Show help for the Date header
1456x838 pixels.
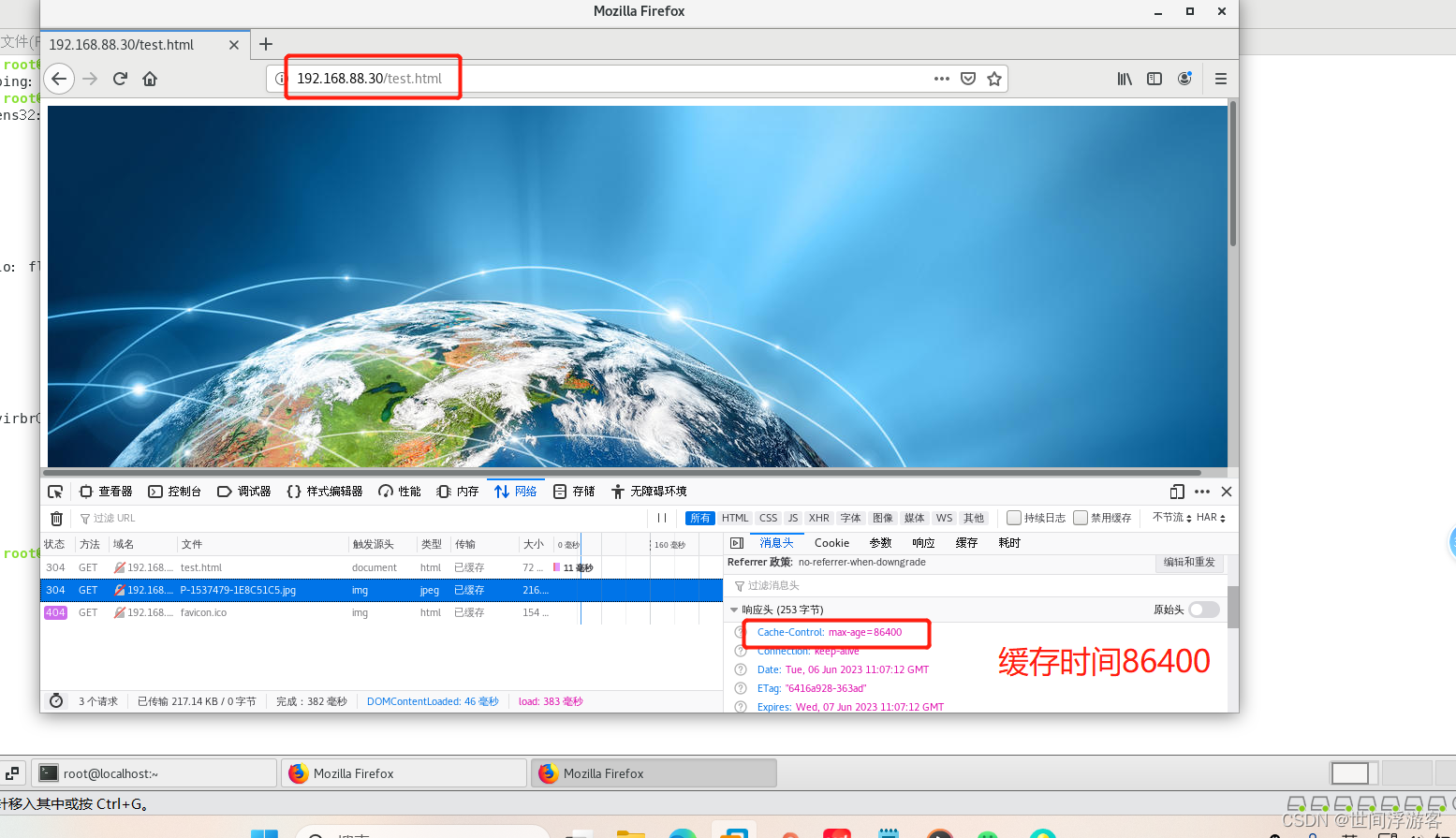(x=741, y=669)
